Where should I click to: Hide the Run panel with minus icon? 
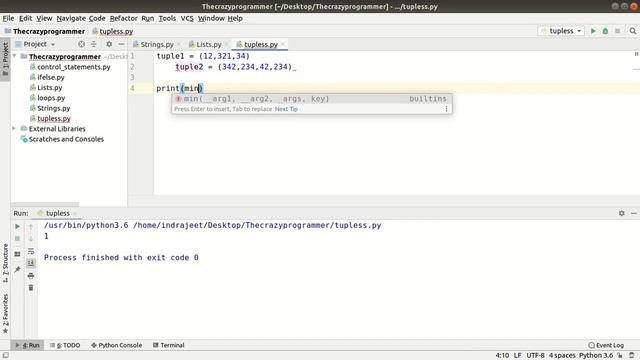[x=633, y=213]
